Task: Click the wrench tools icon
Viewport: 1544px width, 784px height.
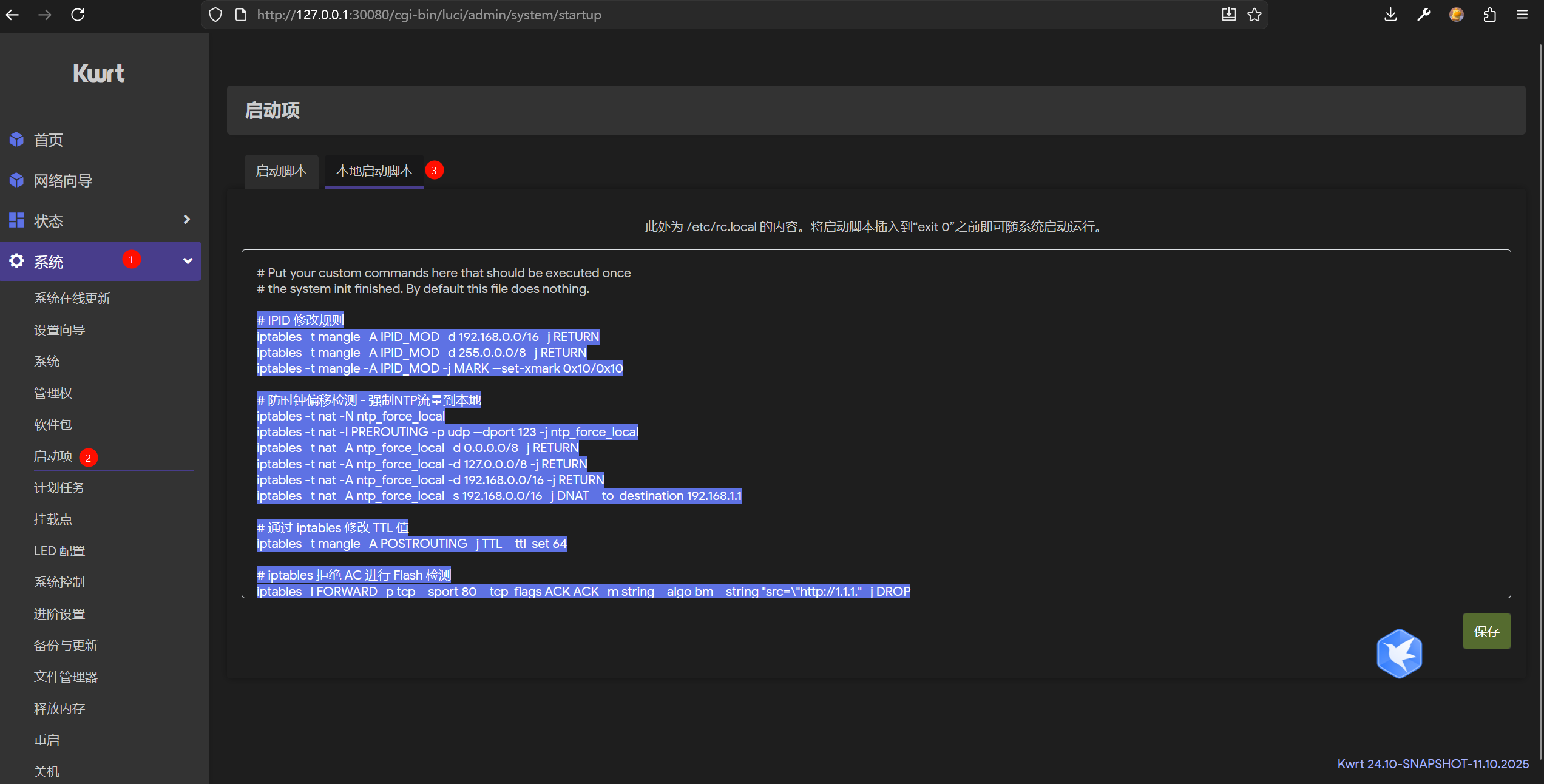Action: click(x=1423, y=15)
